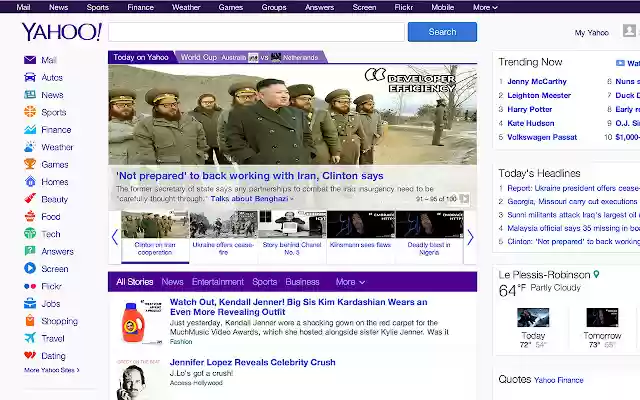Open the Travel airplane icon
This screenshot has height=400, width=640.
pos(30,338)
